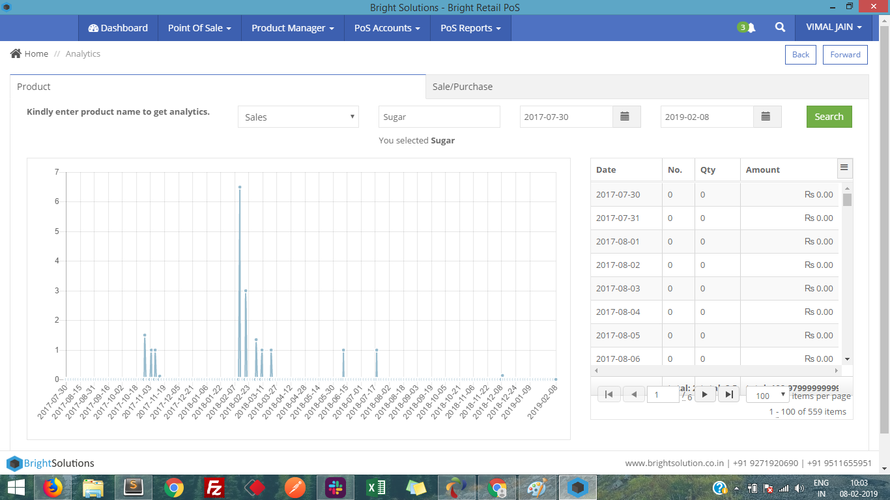Screen dimensions: 890x500
Task: Open the items per page dropdown
Action: click(x=767, y=395)
